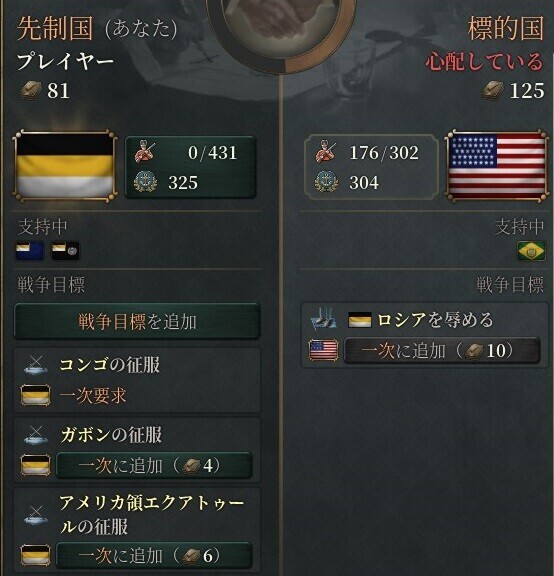Click the Russian tricolor flag of the initiator
The width and height of the screenshot is (554, 576).
[x=65, y=166]
